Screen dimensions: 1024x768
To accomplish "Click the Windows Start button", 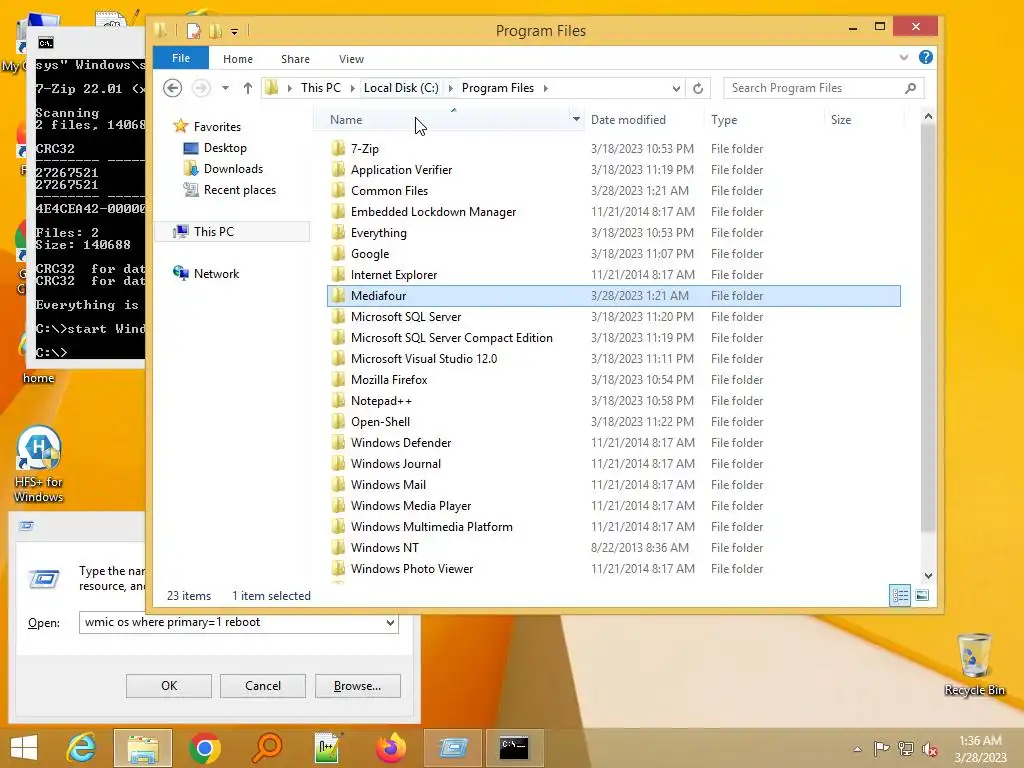I will click(x=24, y=748).
